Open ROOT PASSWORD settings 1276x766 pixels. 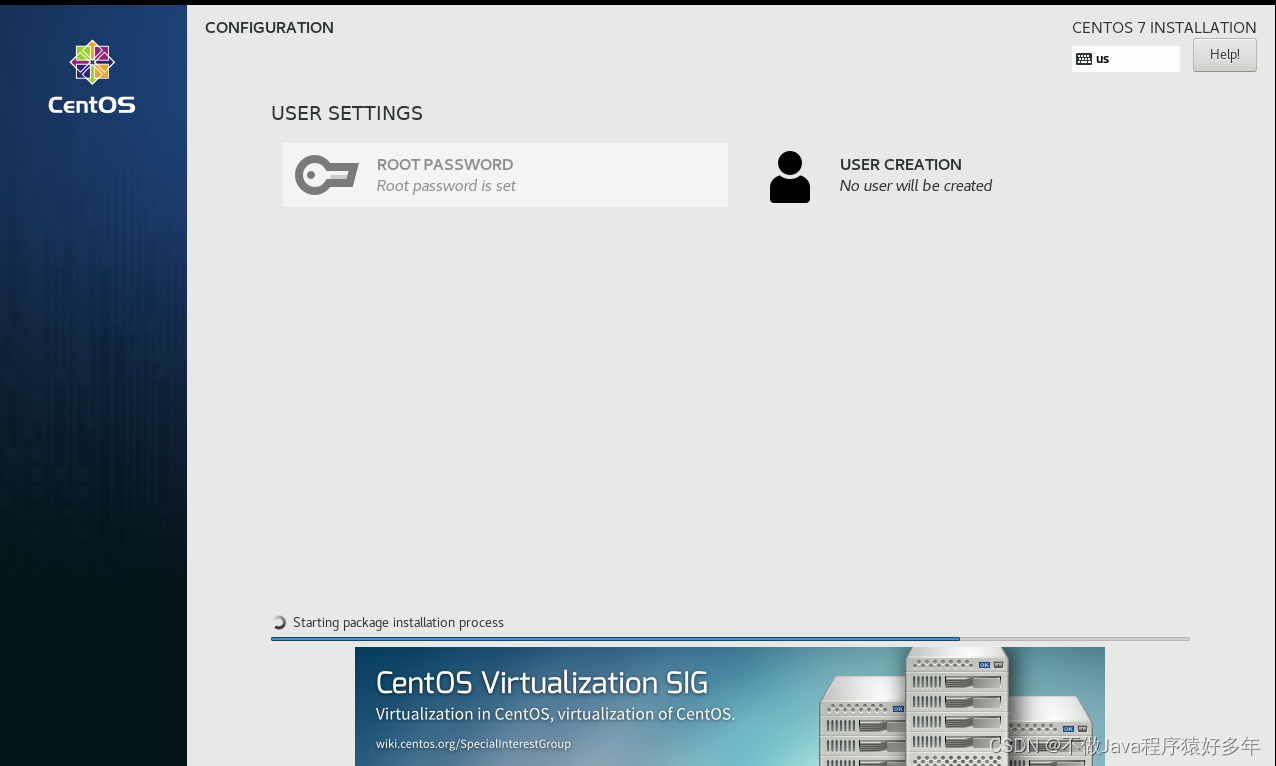(505, 175)
